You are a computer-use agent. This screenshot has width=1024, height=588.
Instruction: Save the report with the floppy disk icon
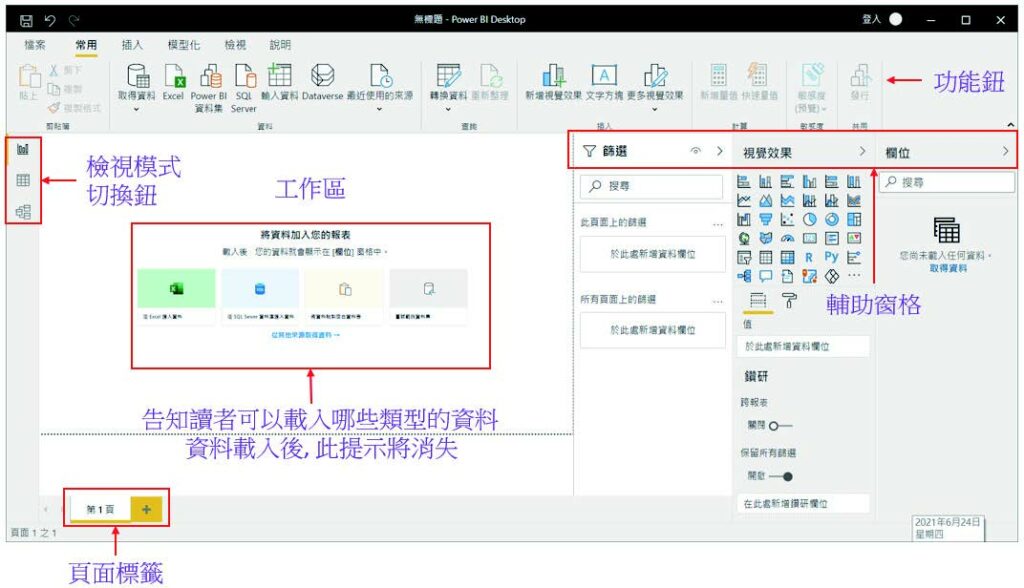[x=26, y=20]
